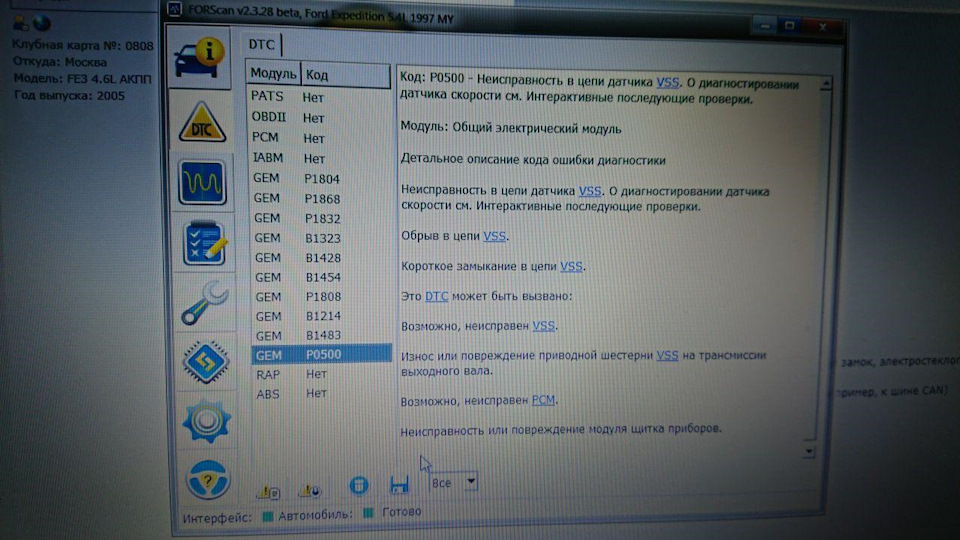
Task: Select the GEM B1323 row
Action: click(321, 238)
